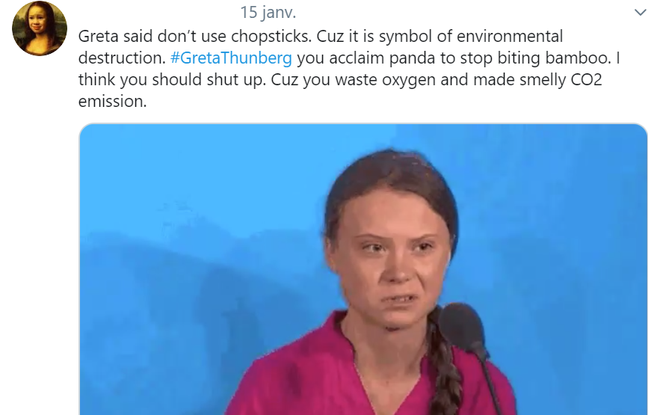
Task: Click the tweet's first line about chopsticks
Action: [x=320, y=36]
